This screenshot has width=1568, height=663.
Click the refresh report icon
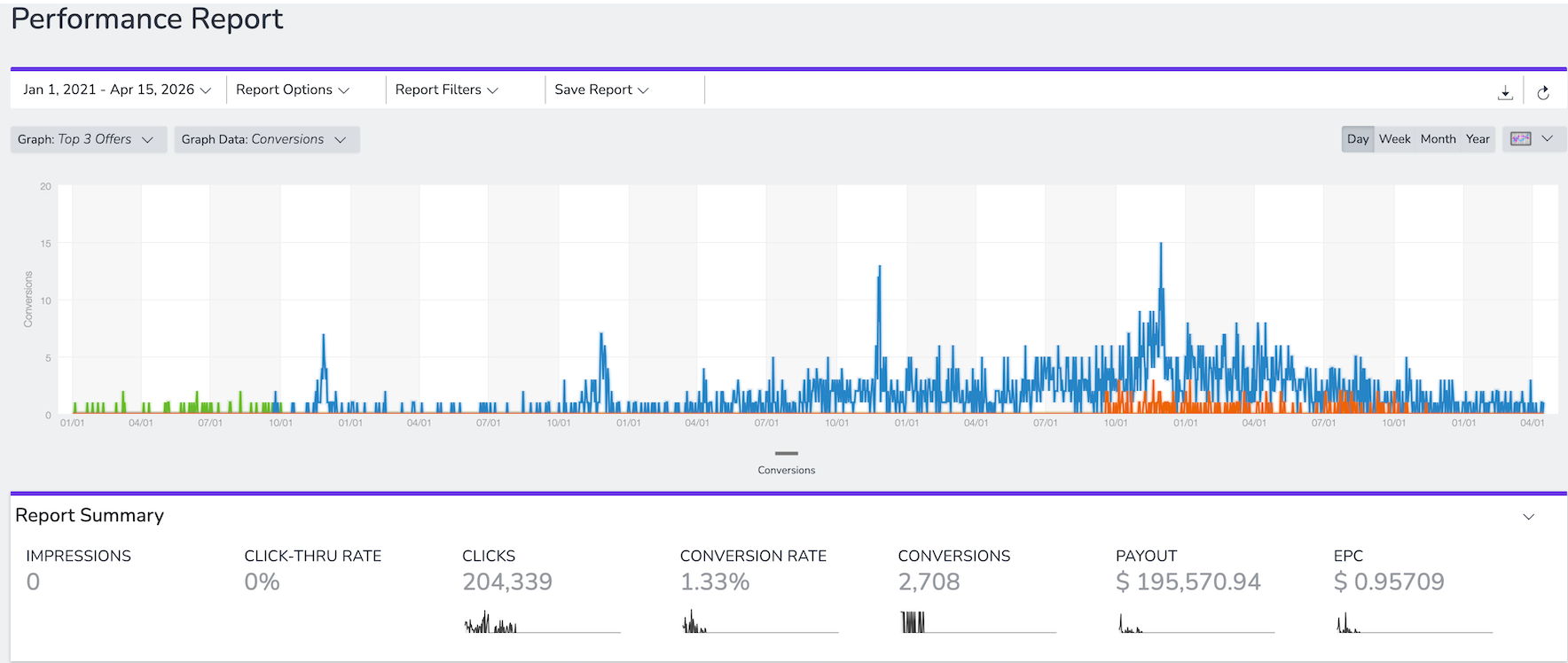click(x=1543, y=92)
